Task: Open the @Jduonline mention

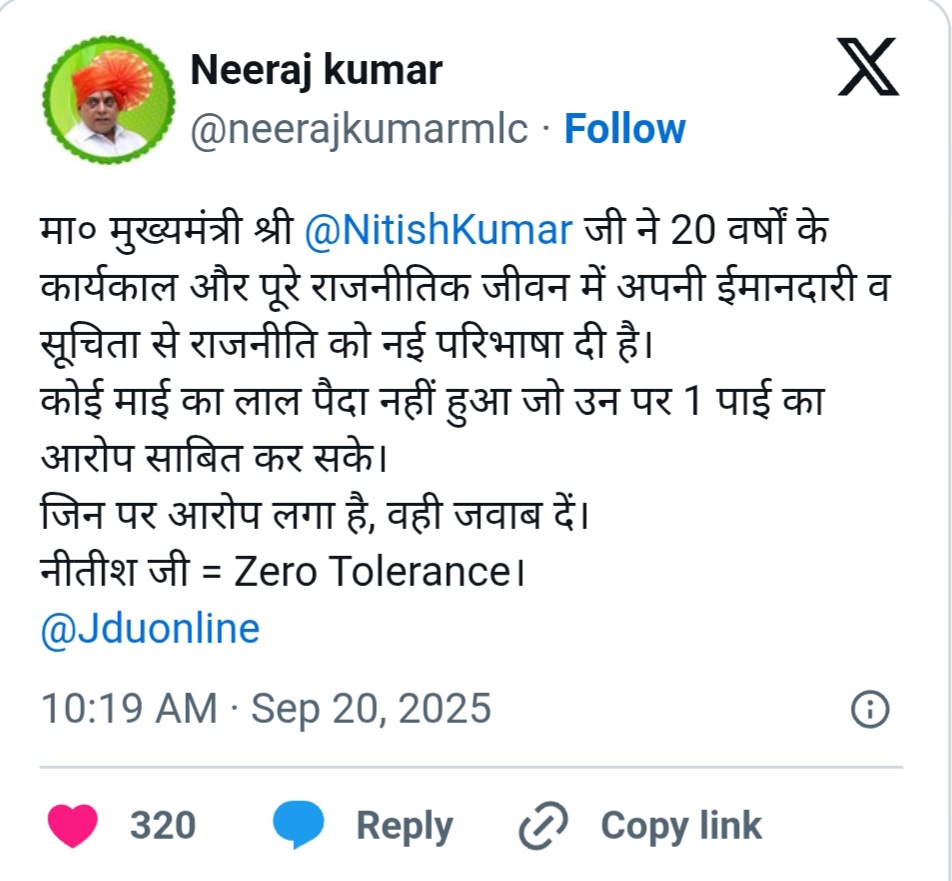Action: (150, 629)
